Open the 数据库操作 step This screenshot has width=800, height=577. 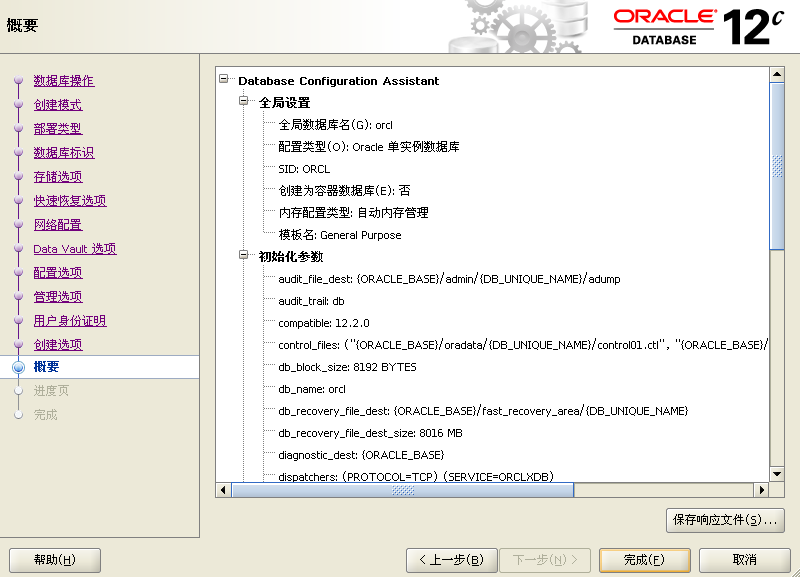(x=64, y=81)
